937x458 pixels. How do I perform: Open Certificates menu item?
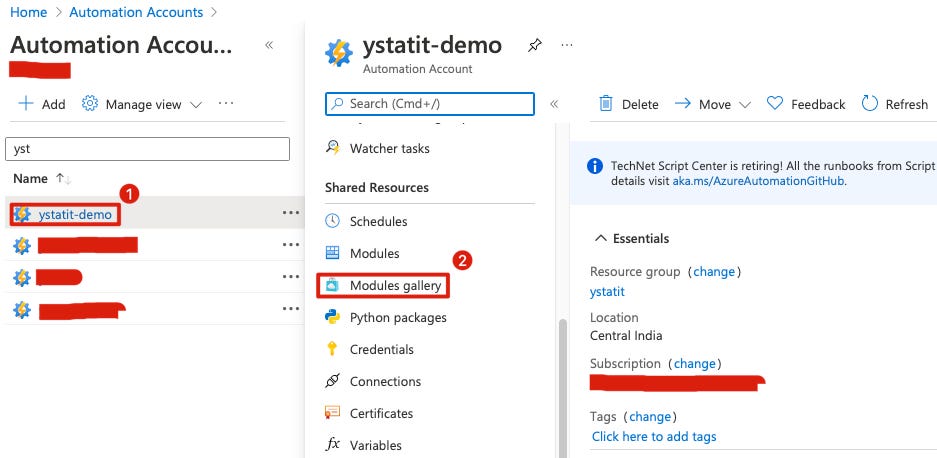[x=381, y=413]
